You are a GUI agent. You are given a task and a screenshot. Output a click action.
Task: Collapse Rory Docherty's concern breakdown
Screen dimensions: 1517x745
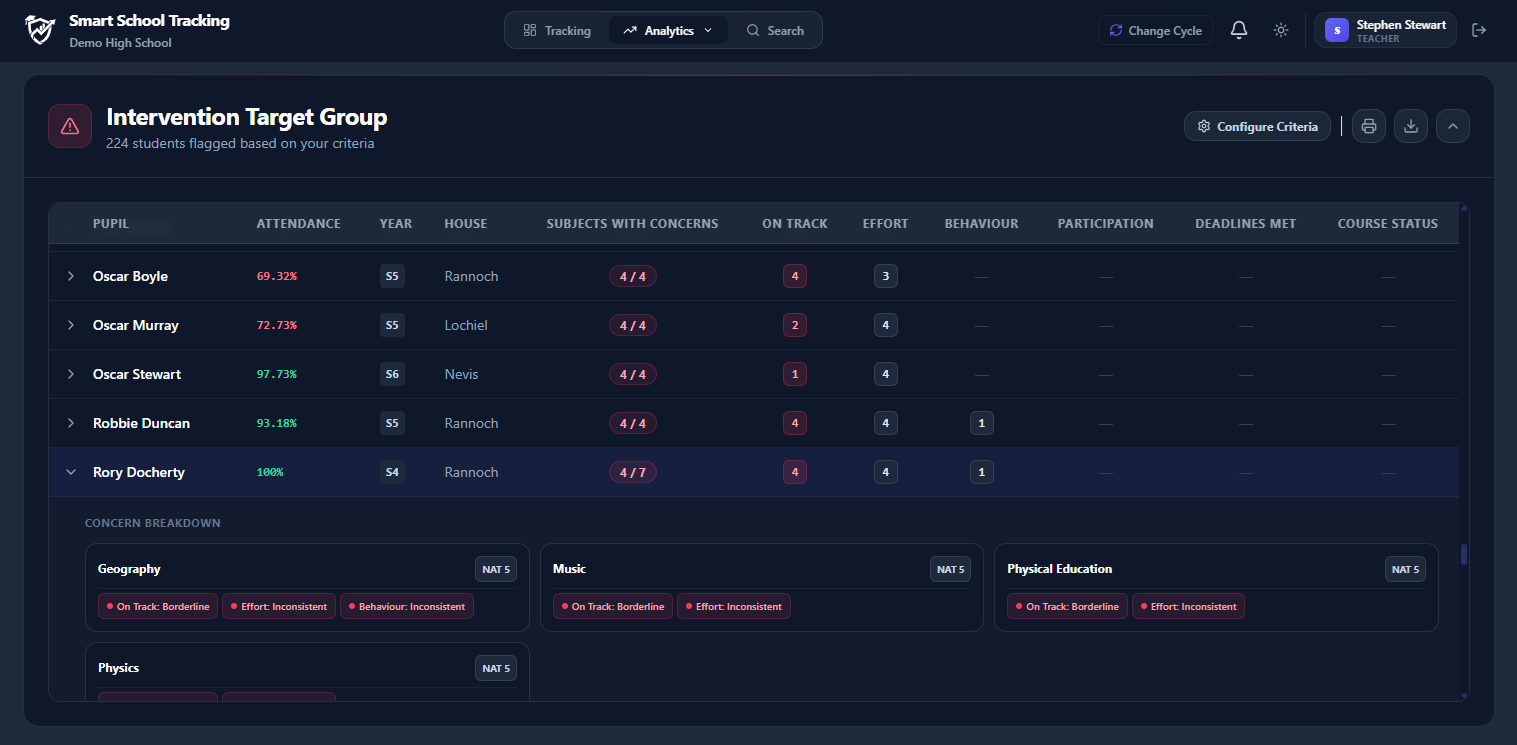tap(71, 472)
